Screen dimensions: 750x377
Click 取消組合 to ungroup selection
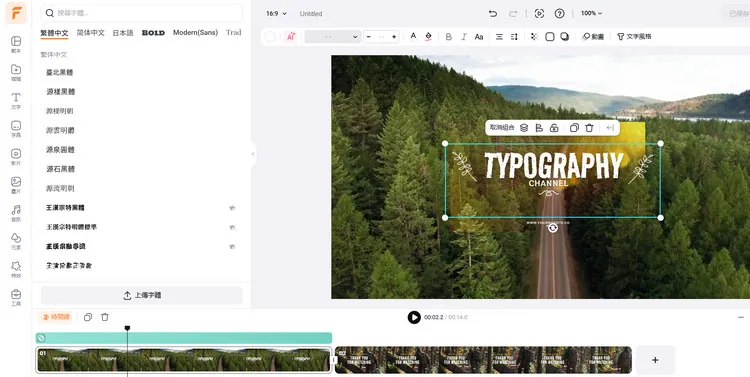[502, 128]
